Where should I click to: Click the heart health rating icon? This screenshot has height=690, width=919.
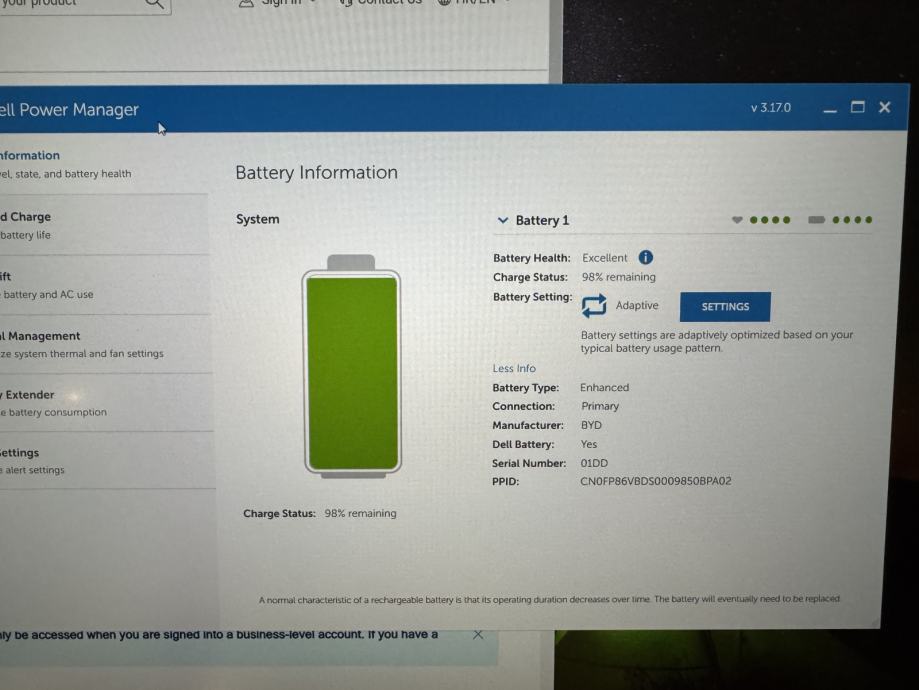pyautogui.click(x=737, y=220)
